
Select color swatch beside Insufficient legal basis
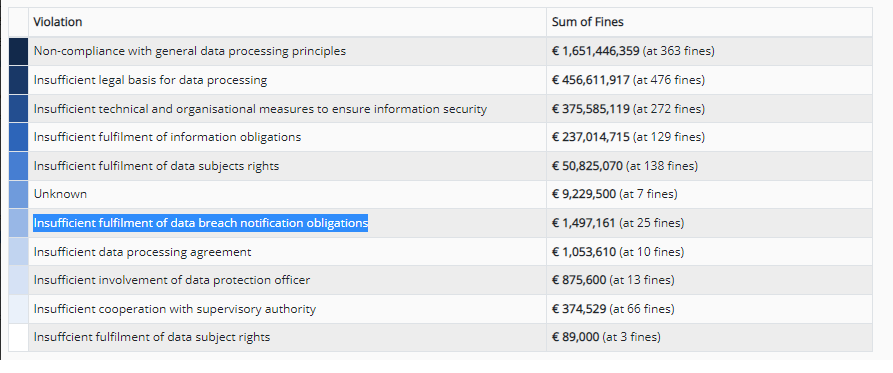pyautogui.click(x=18, y=80)
